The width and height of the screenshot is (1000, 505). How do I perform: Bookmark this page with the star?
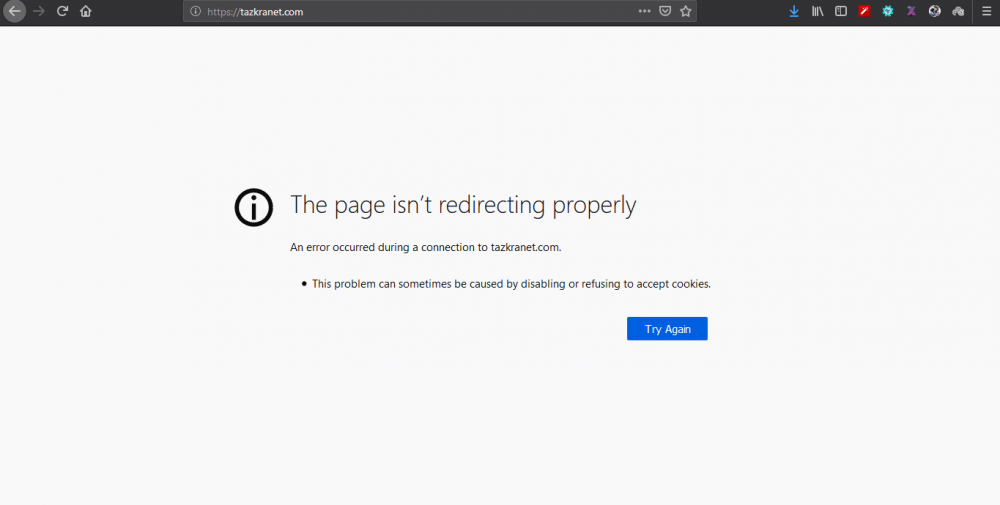pos(685,12)
